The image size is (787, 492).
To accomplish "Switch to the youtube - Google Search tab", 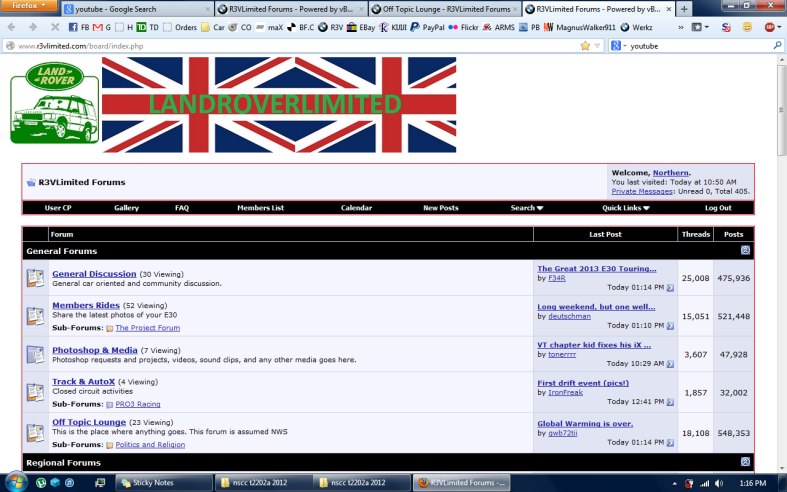I will (x=137, y=9).
